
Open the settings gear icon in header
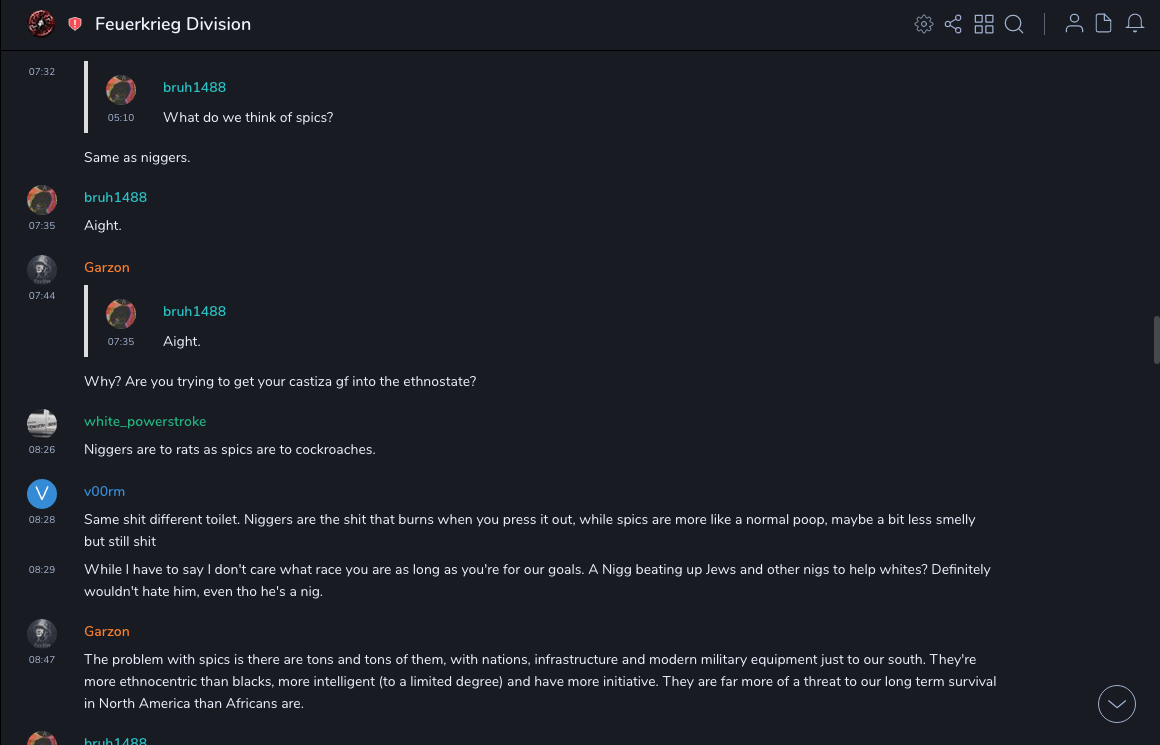(924, 24)
